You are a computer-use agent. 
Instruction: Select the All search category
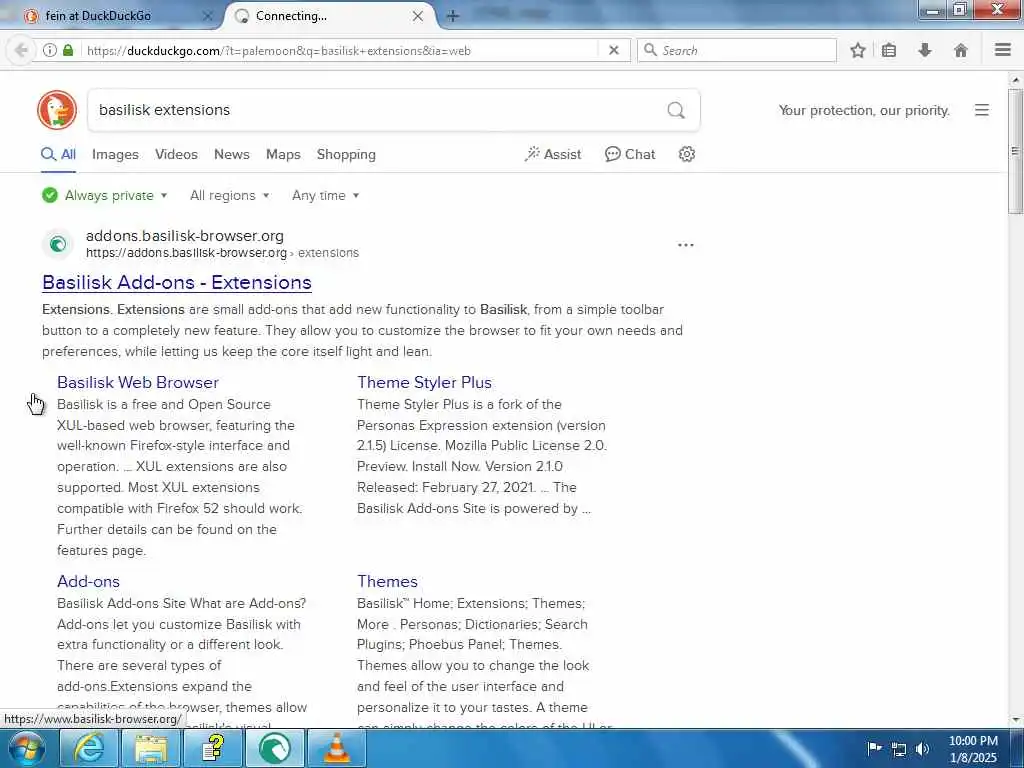(x=58, y=155)
